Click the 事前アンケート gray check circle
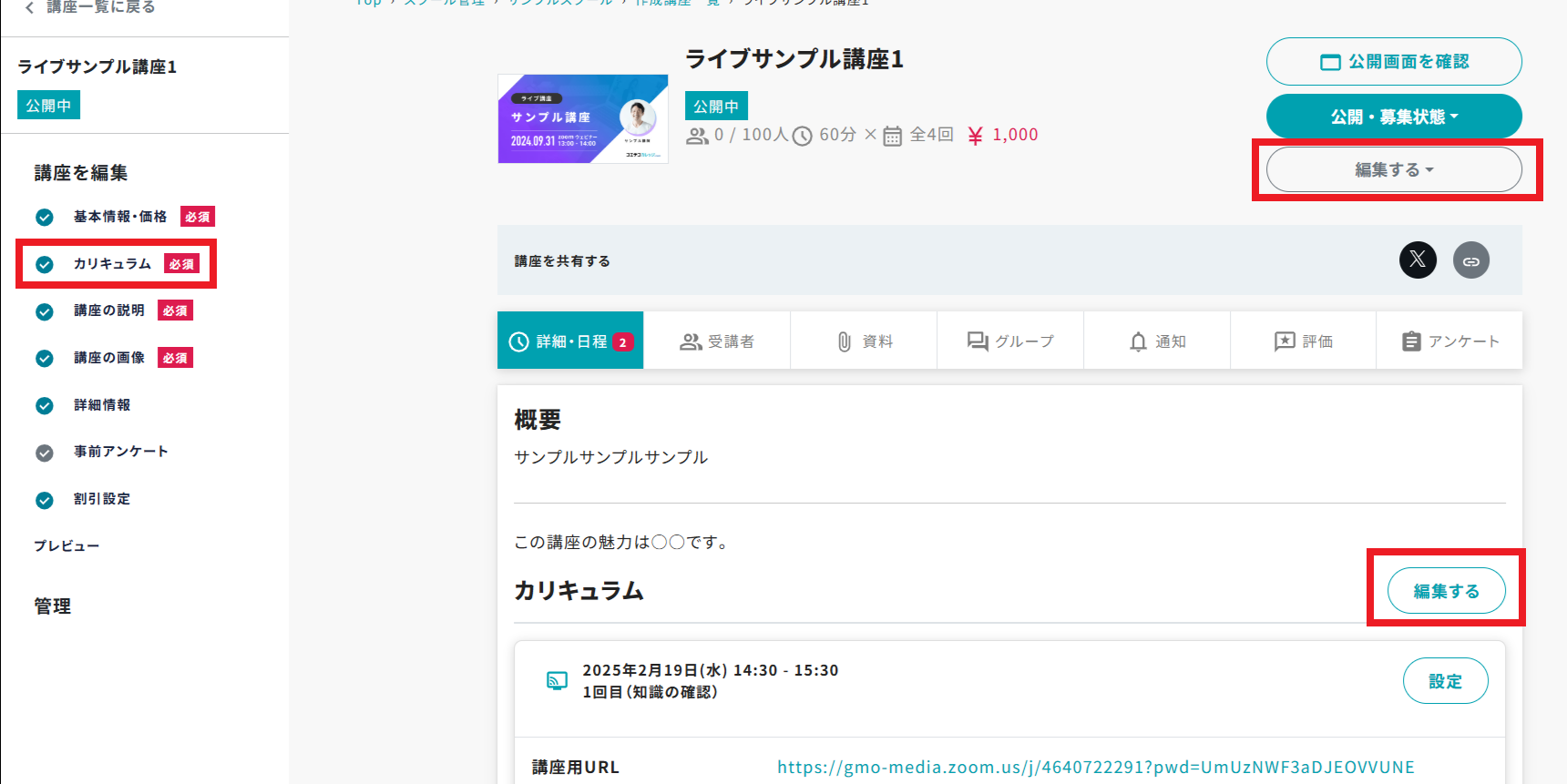This screenshot has width=1567, height=784. [x=45, y=453]
